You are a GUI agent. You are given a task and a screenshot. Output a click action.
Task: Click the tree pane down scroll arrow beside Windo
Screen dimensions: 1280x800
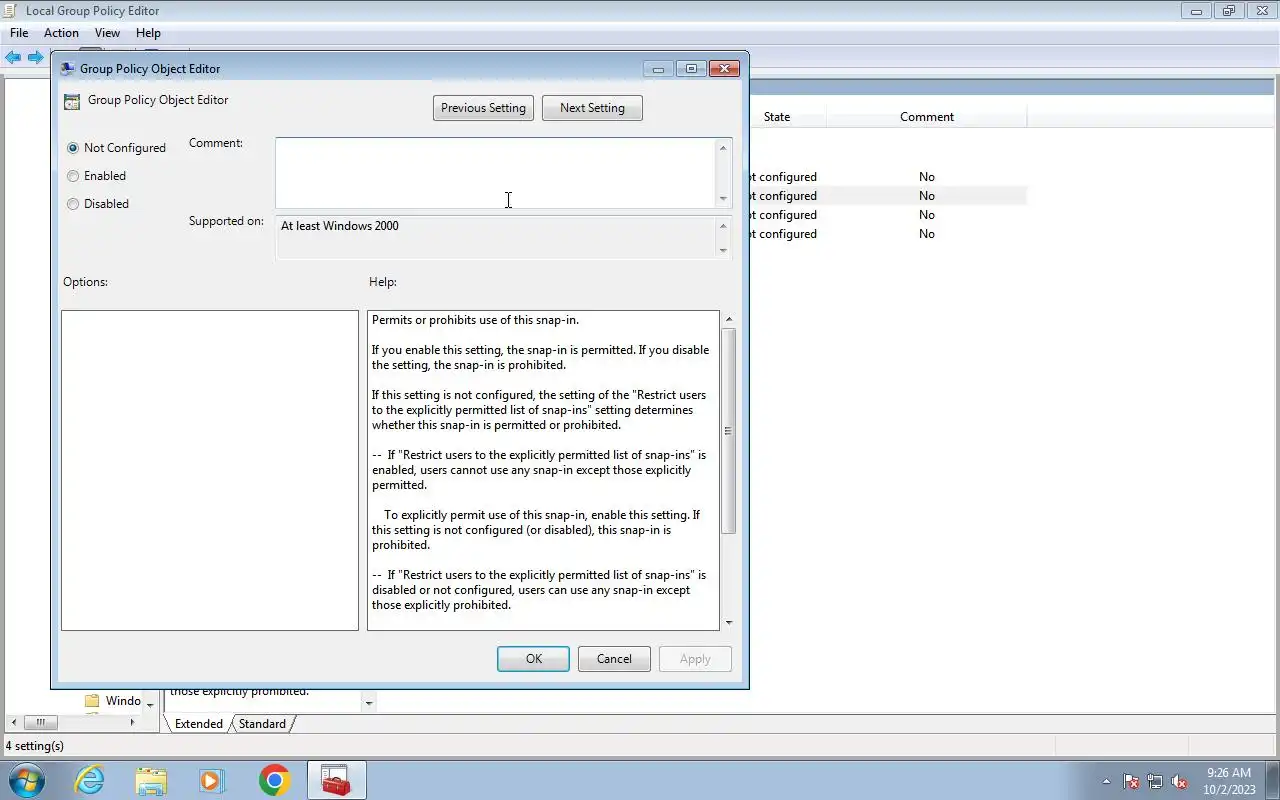point(150,704)
